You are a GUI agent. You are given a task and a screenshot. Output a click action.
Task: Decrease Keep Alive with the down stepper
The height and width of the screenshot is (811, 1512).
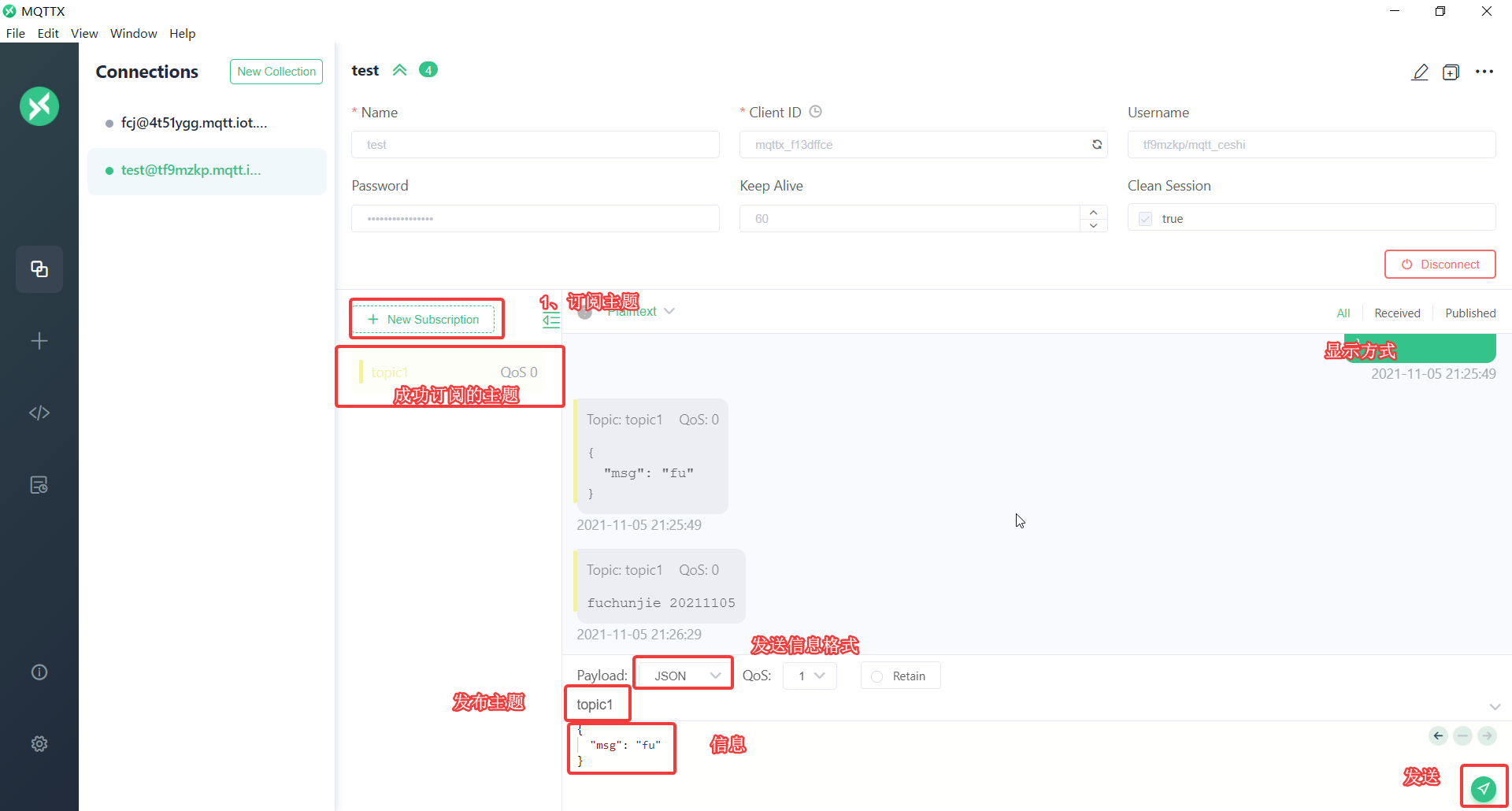[x=1093, y=225]
